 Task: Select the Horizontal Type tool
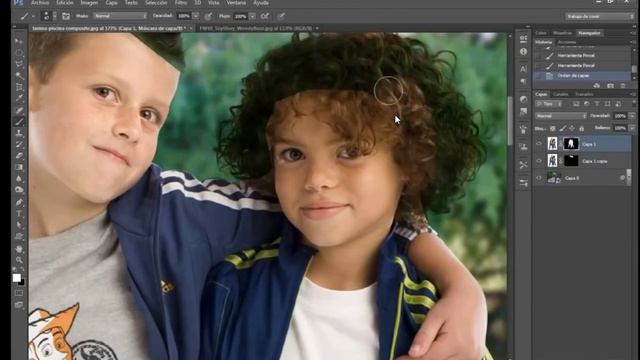(19, 213)
